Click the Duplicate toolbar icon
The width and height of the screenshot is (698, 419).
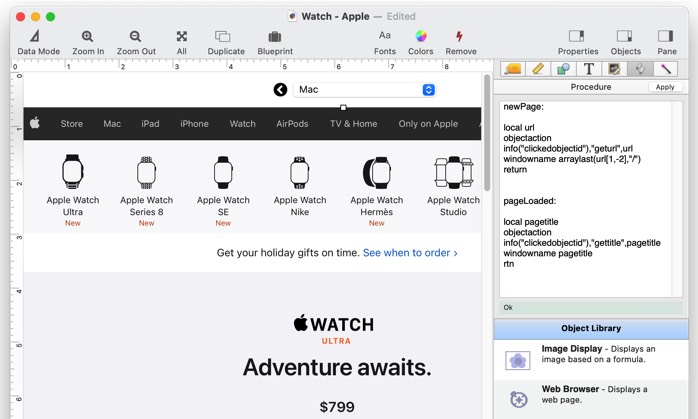pos(223,36)
